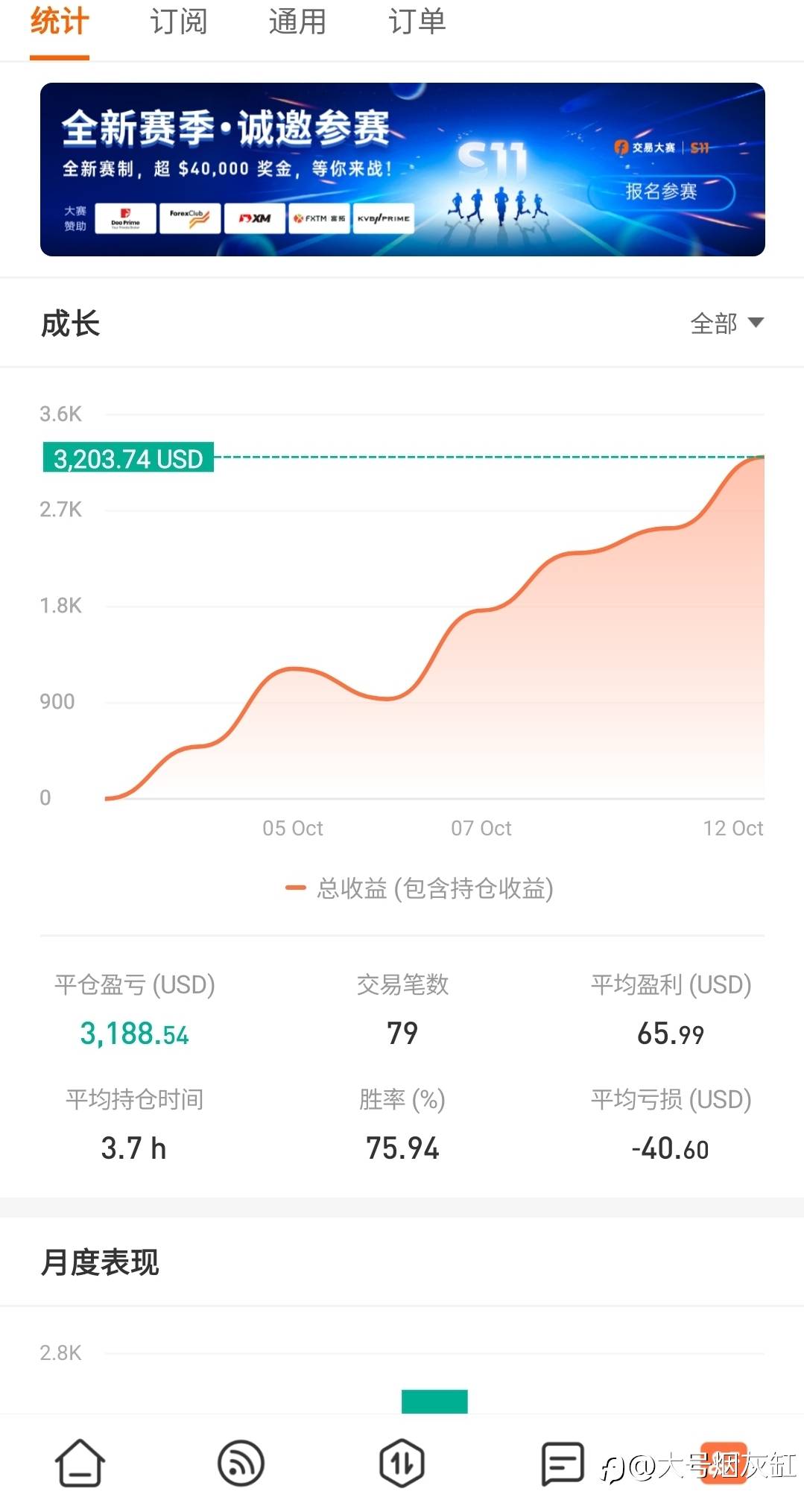Tap the signal feed icon
The width and height of the screenshot is (804, 1512).
coord(241,1463)
